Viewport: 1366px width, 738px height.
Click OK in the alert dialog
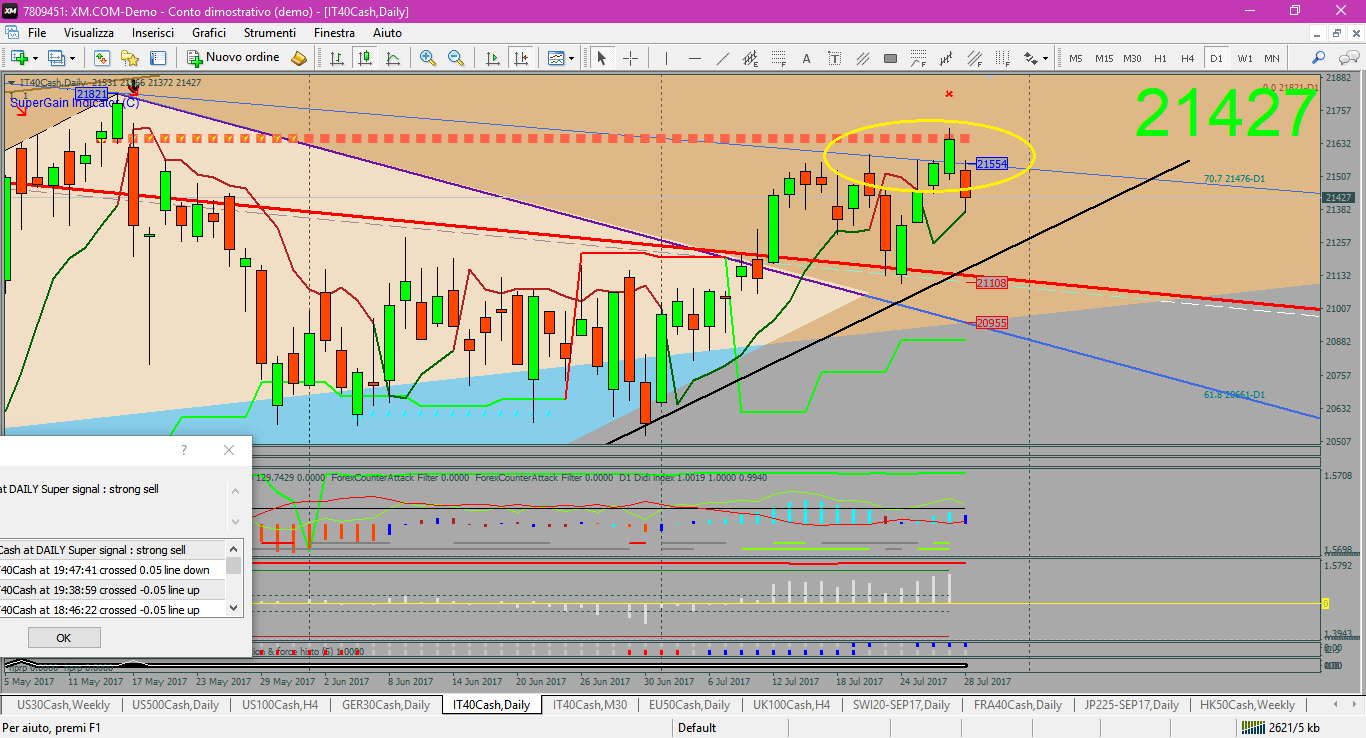click(64, 637)
